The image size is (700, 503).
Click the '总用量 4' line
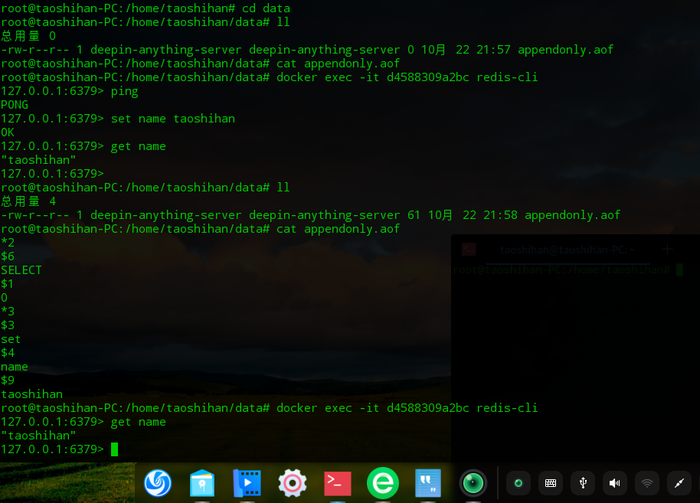coord(28,201)
